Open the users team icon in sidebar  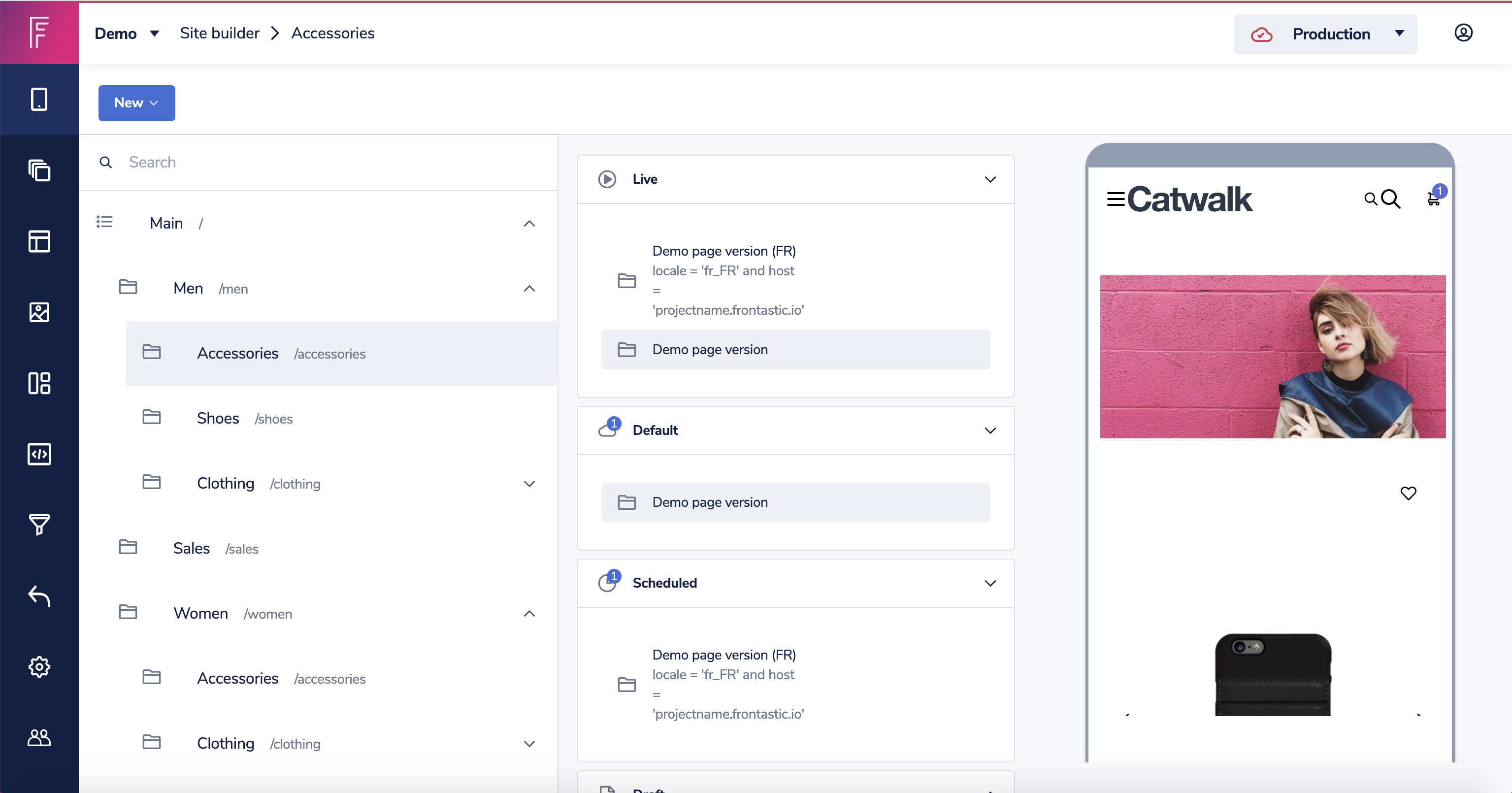click(x=39, y=738)
